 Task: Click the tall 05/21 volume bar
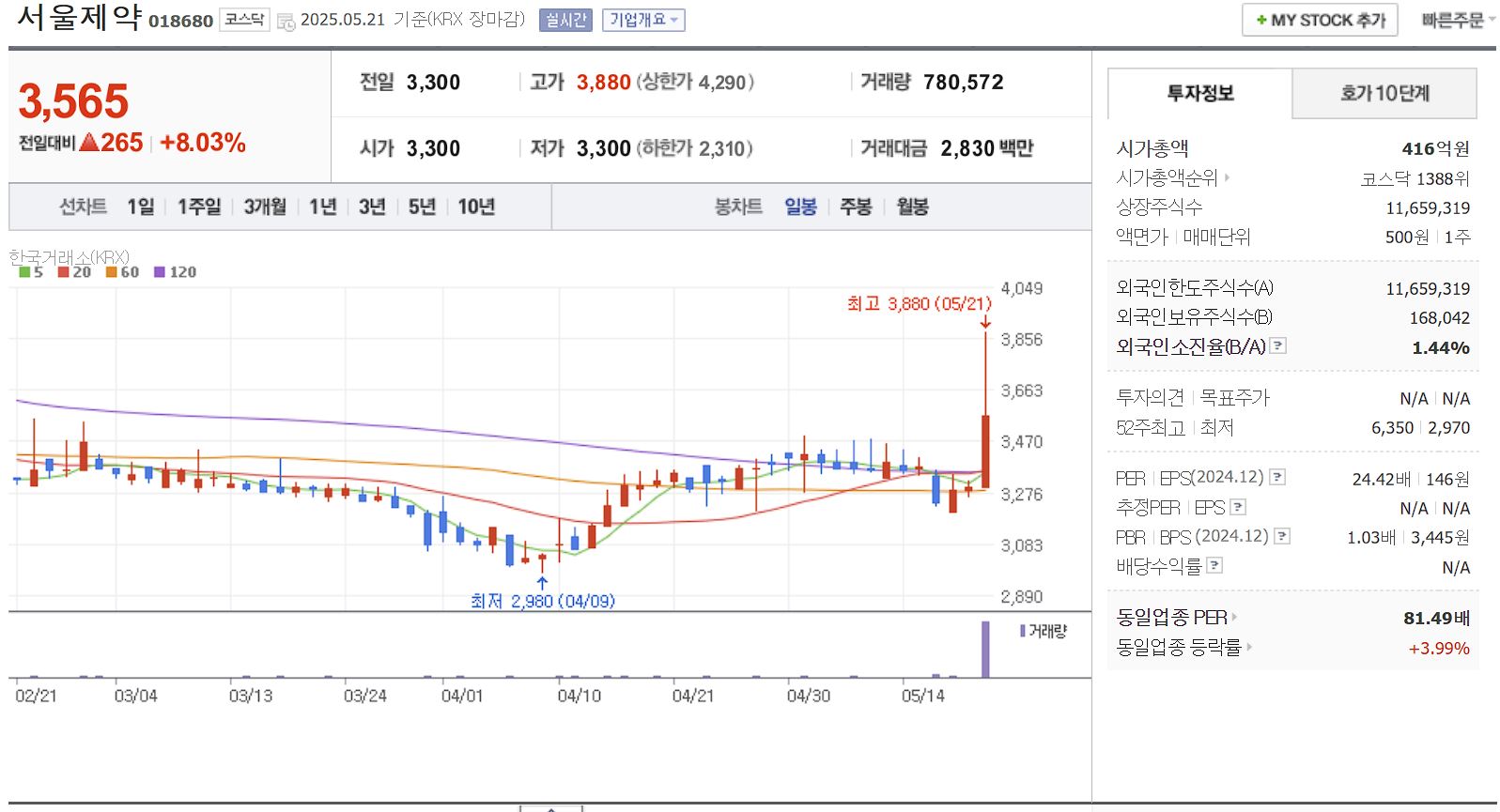[985, 649]
